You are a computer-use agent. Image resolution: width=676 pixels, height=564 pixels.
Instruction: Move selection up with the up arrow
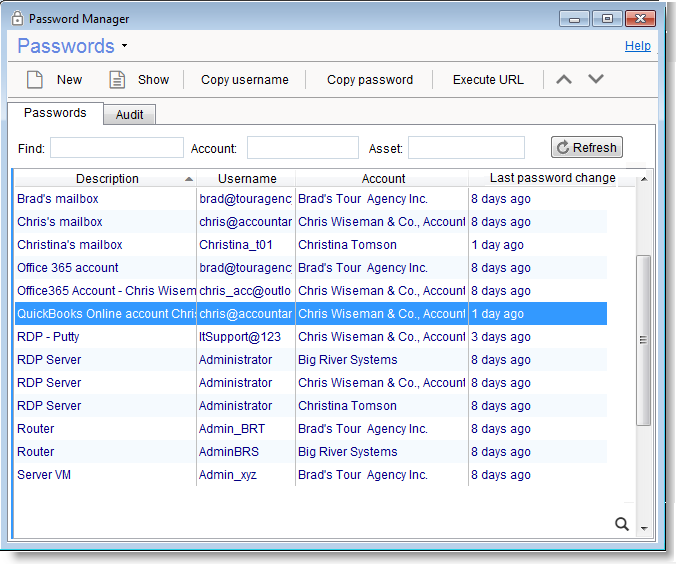(564, 79)
